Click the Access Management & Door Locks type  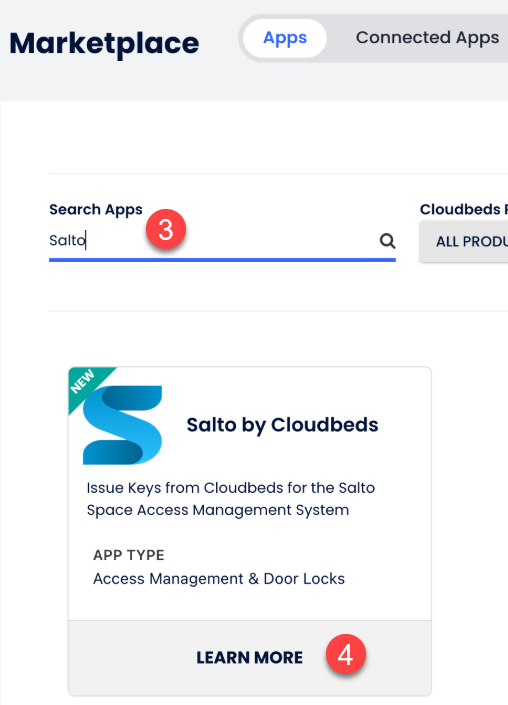click(x=219, y=579)
